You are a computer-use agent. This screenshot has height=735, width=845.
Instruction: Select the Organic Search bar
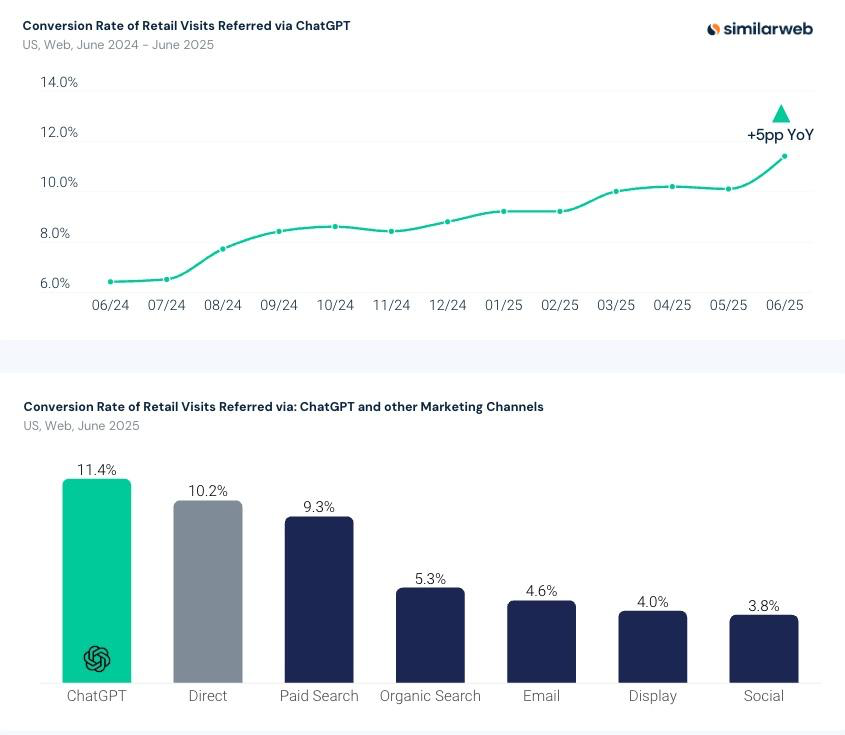tap(430, 635)
